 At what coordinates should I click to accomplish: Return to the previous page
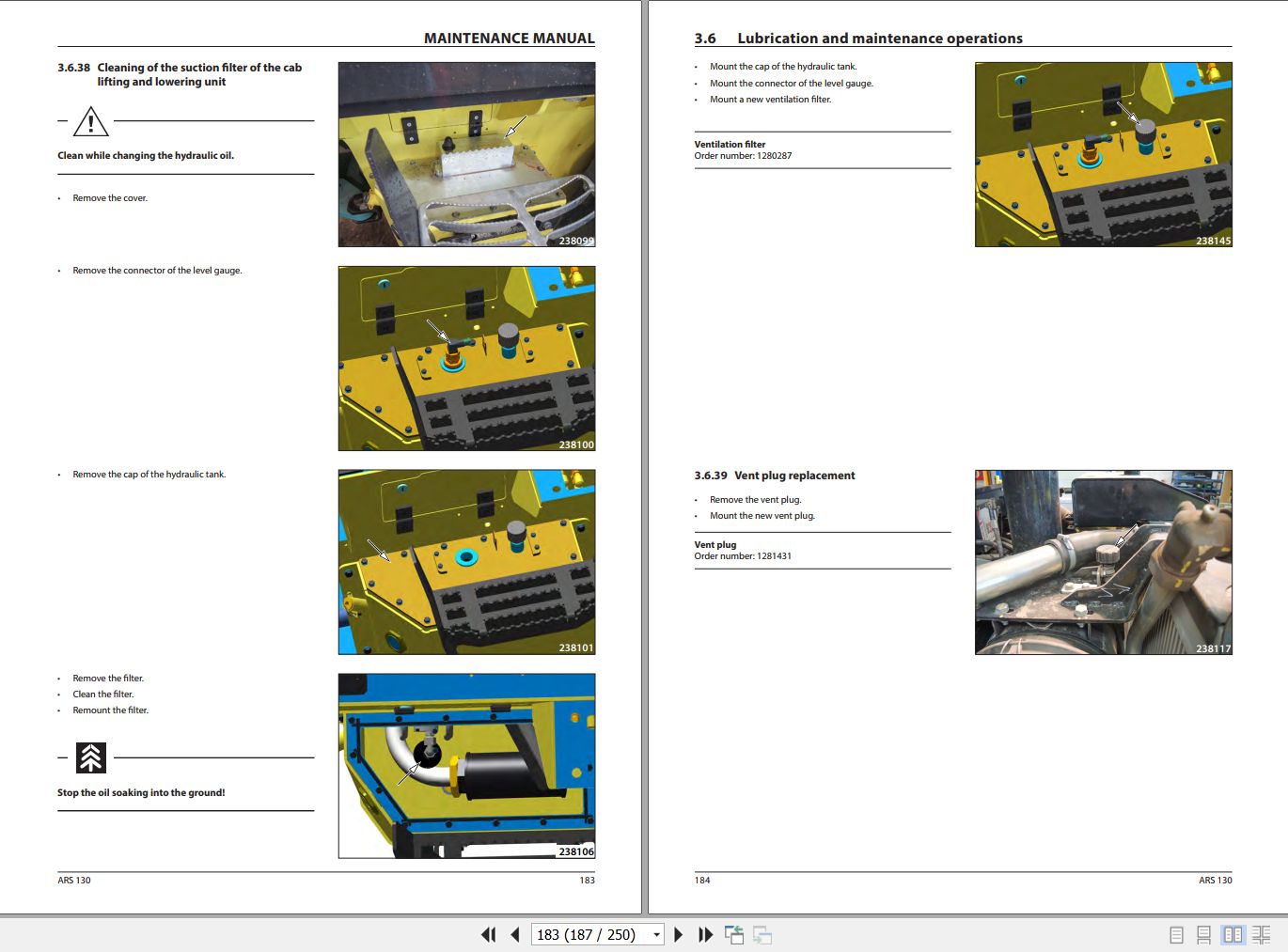click(515, 934)
